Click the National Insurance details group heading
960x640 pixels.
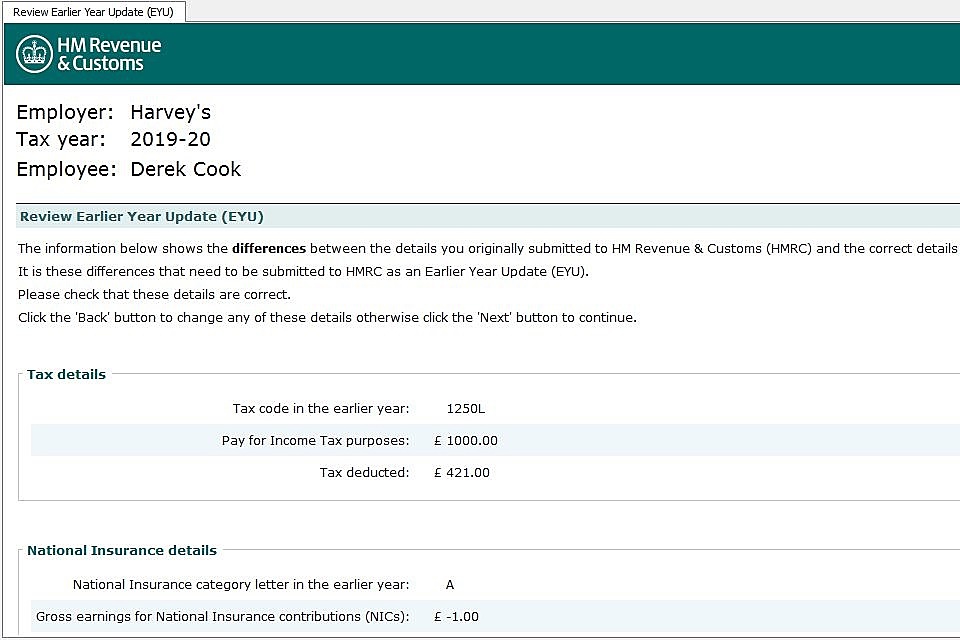tap(121, 550)
